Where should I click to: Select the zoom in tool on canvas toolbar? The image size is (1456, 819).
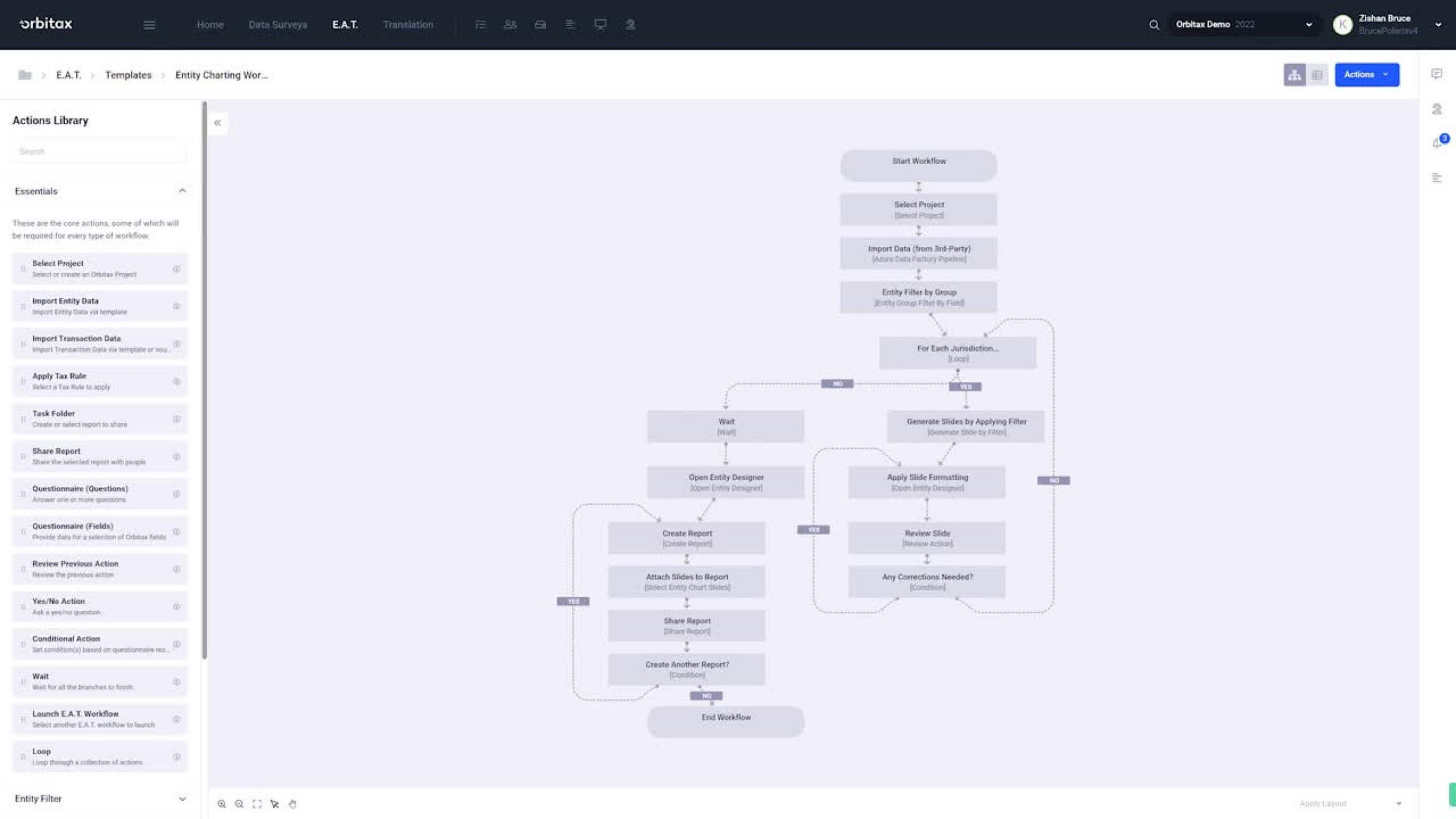pos(222,804)
